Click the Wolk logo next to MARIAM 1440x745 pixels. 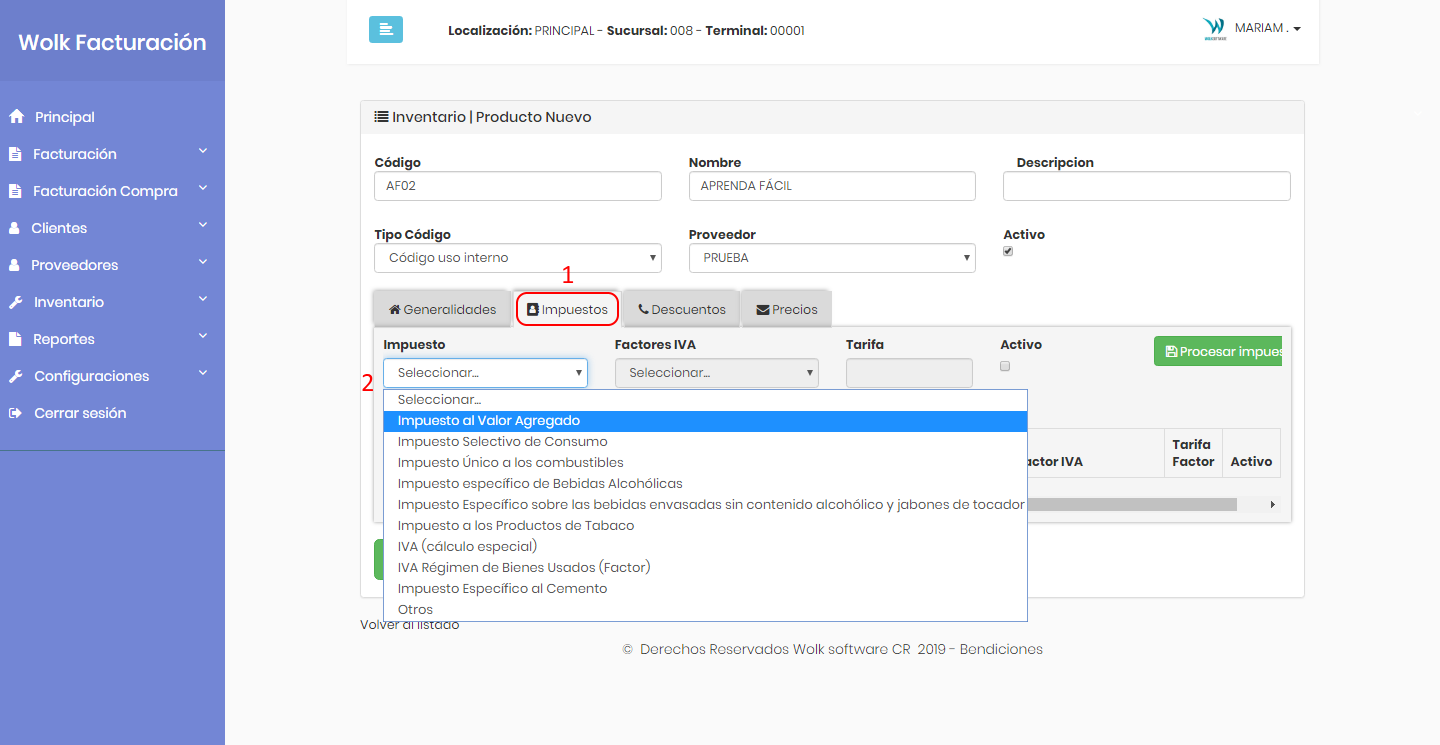[x=1214, y=28]
